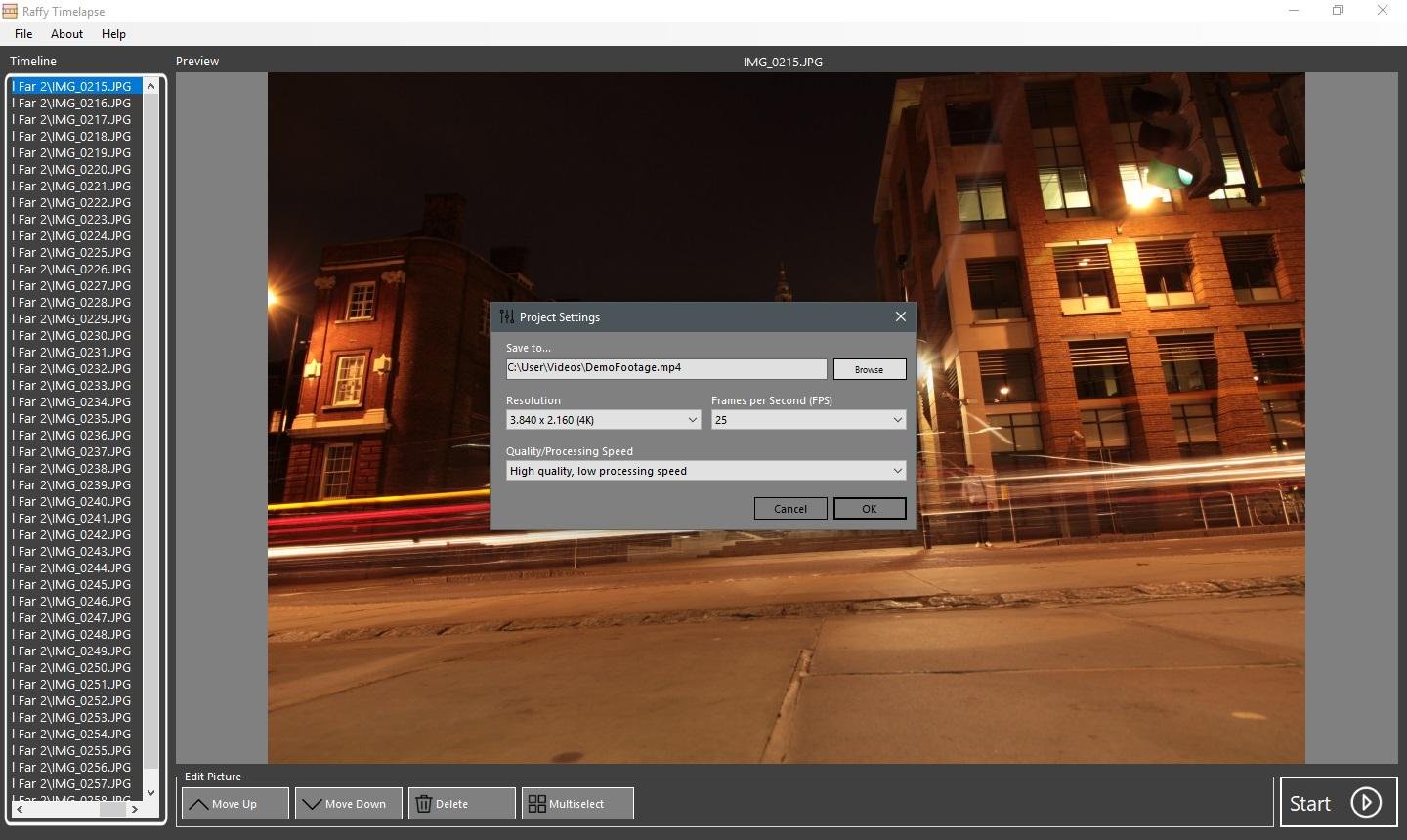This screenshot has width=1407, height=840.
Task: Click the timeline scrollbar down arrow
Action: coord(150,792)
